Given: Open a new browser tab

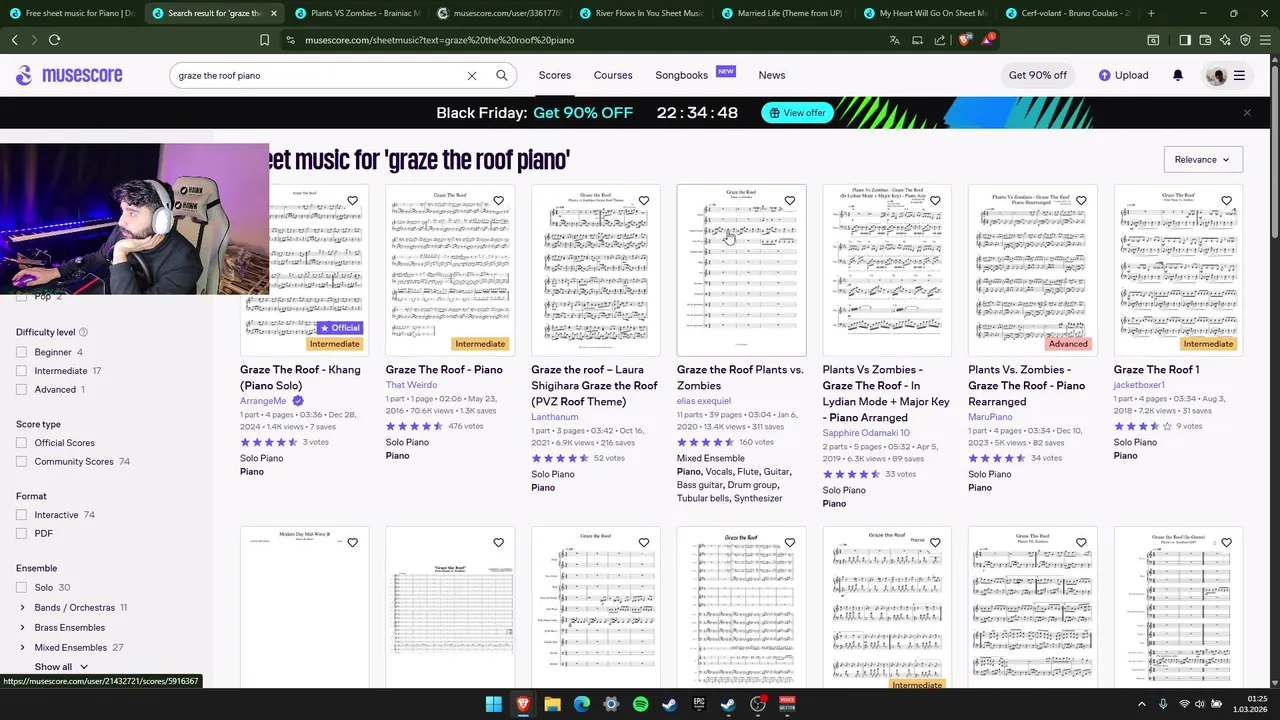Looking at the screenshot, I should tap(1151, 13).
